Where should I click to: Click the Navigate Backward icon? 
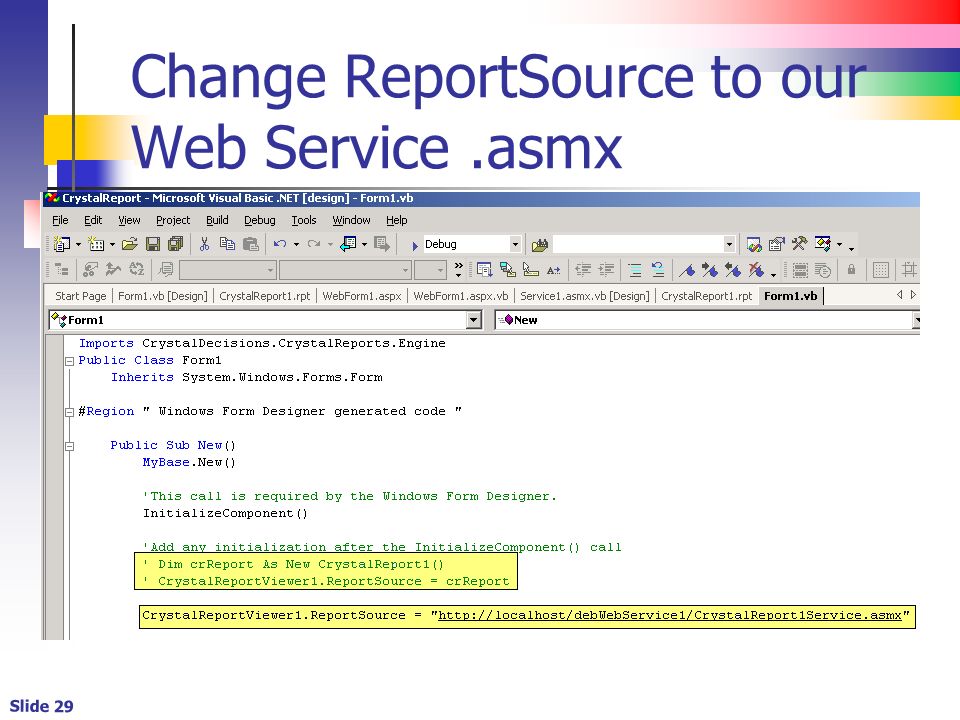click(348, 244)
